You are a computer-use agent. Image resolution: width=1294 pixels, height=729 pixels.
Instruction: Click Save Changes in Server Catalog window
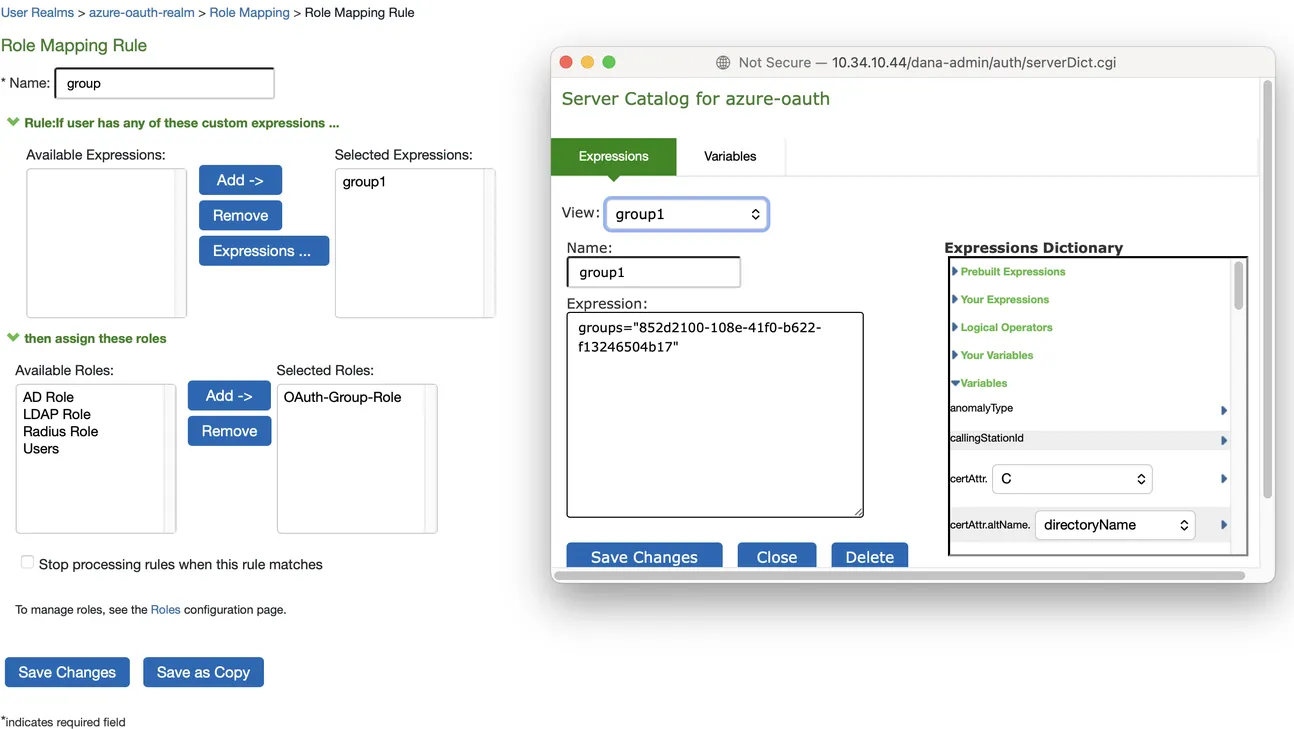click(x=644, y=556)
